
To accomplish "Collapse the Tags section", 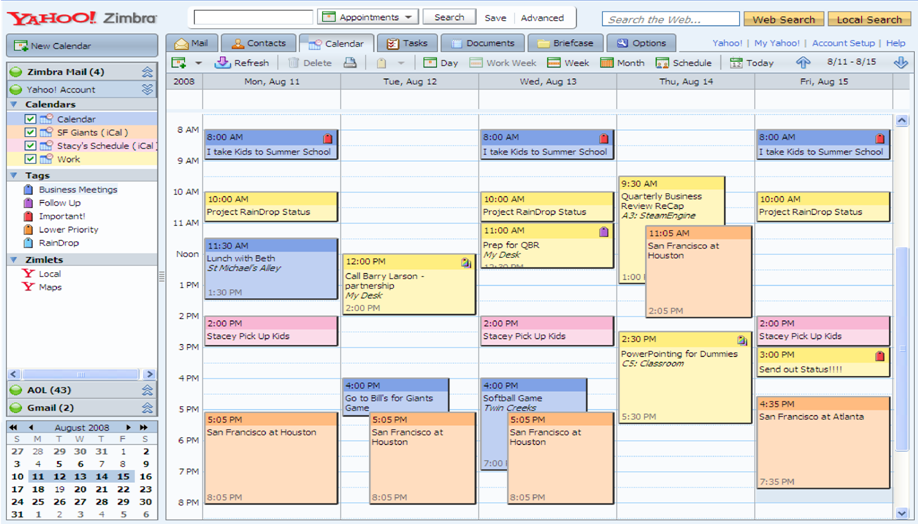I will [x=14, y=175].
